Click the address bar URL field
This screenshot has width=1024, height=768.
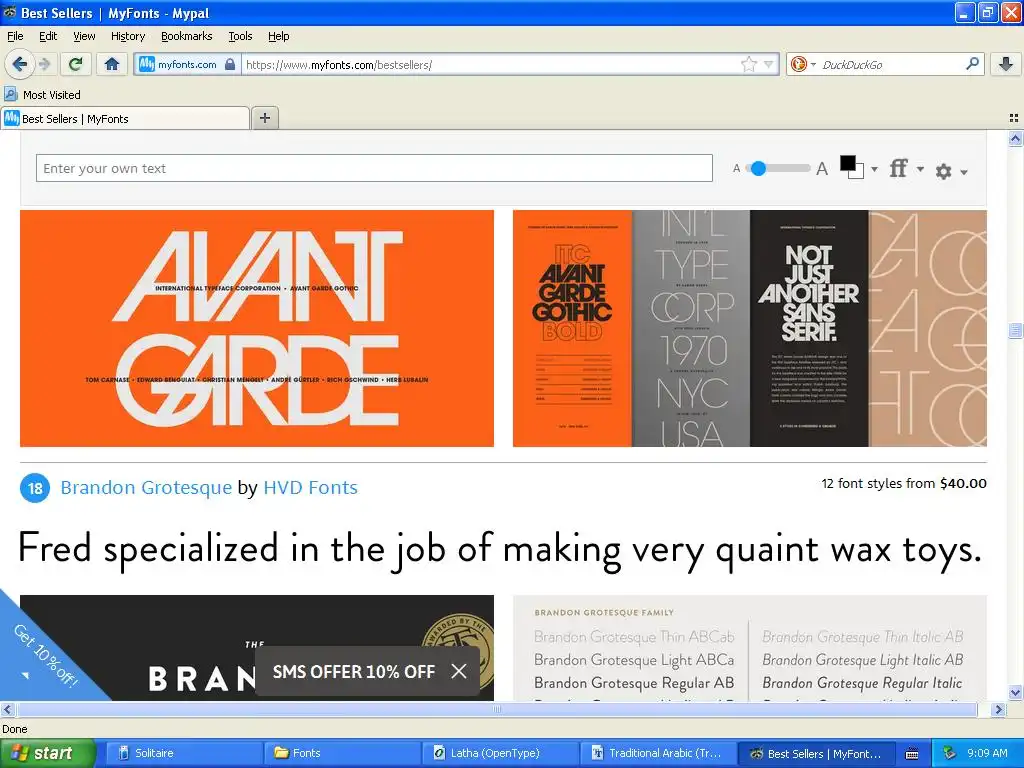pyautogui.click(x=490, y=64)
